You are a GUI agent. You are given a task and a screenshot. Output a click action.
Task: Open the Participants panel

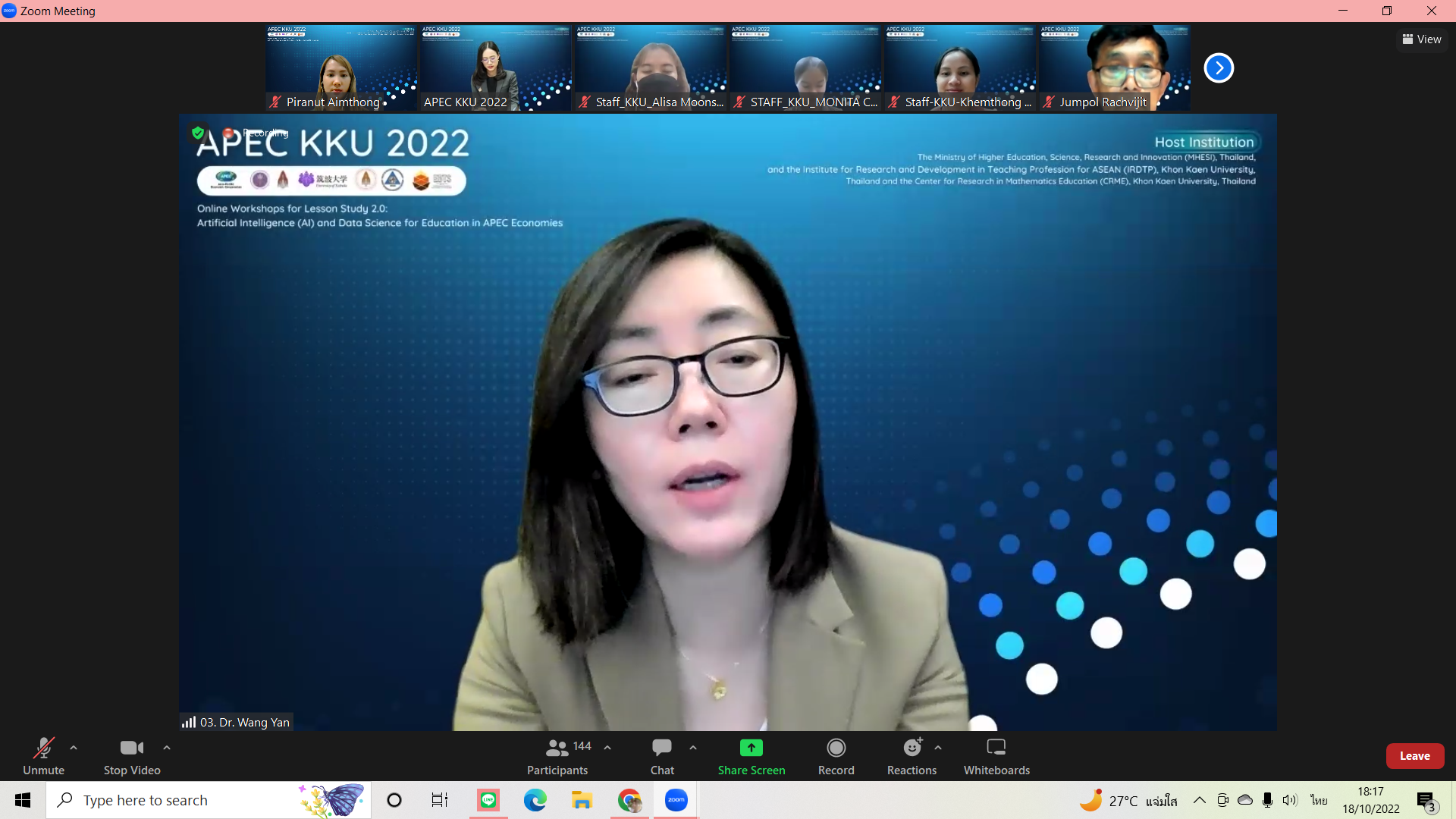pos(557,757)
